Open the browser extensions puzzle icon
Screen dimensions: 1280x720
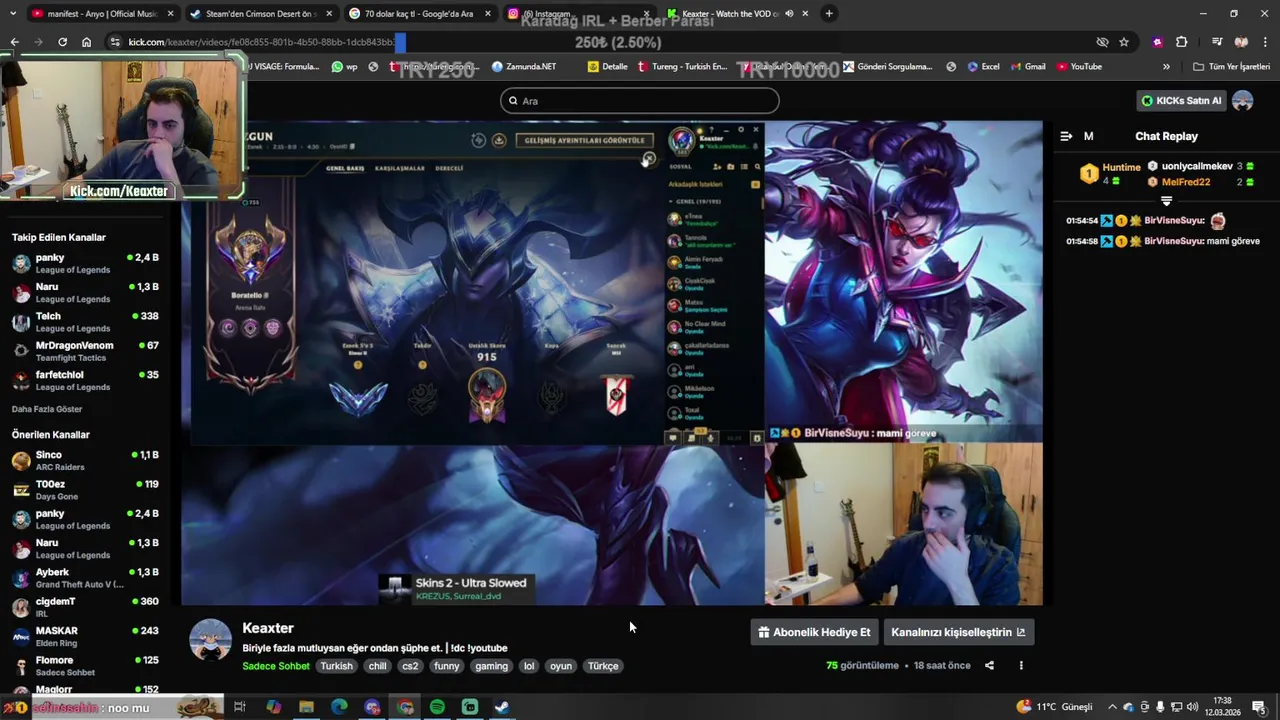tap(1181, 42)
